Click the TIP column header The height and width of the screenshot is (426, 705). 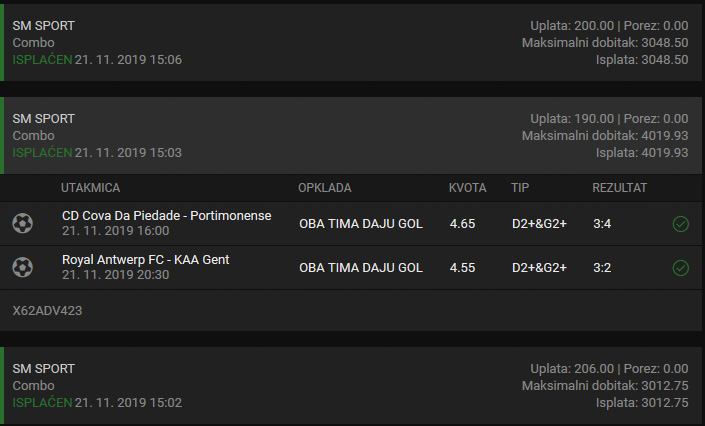520,188
